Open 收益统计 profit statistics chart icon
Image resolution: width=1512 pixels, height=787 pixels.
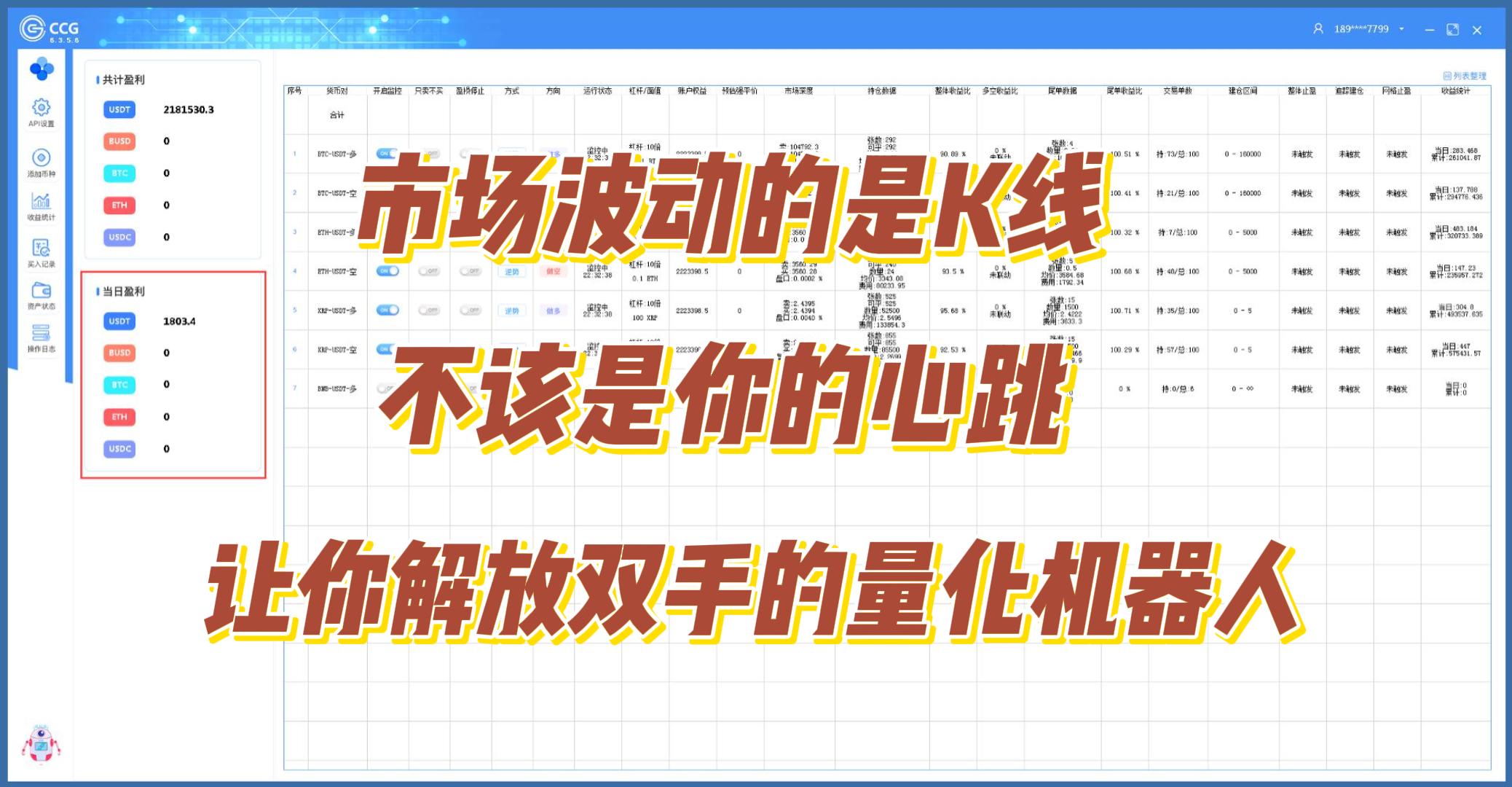tap(41, 201)
